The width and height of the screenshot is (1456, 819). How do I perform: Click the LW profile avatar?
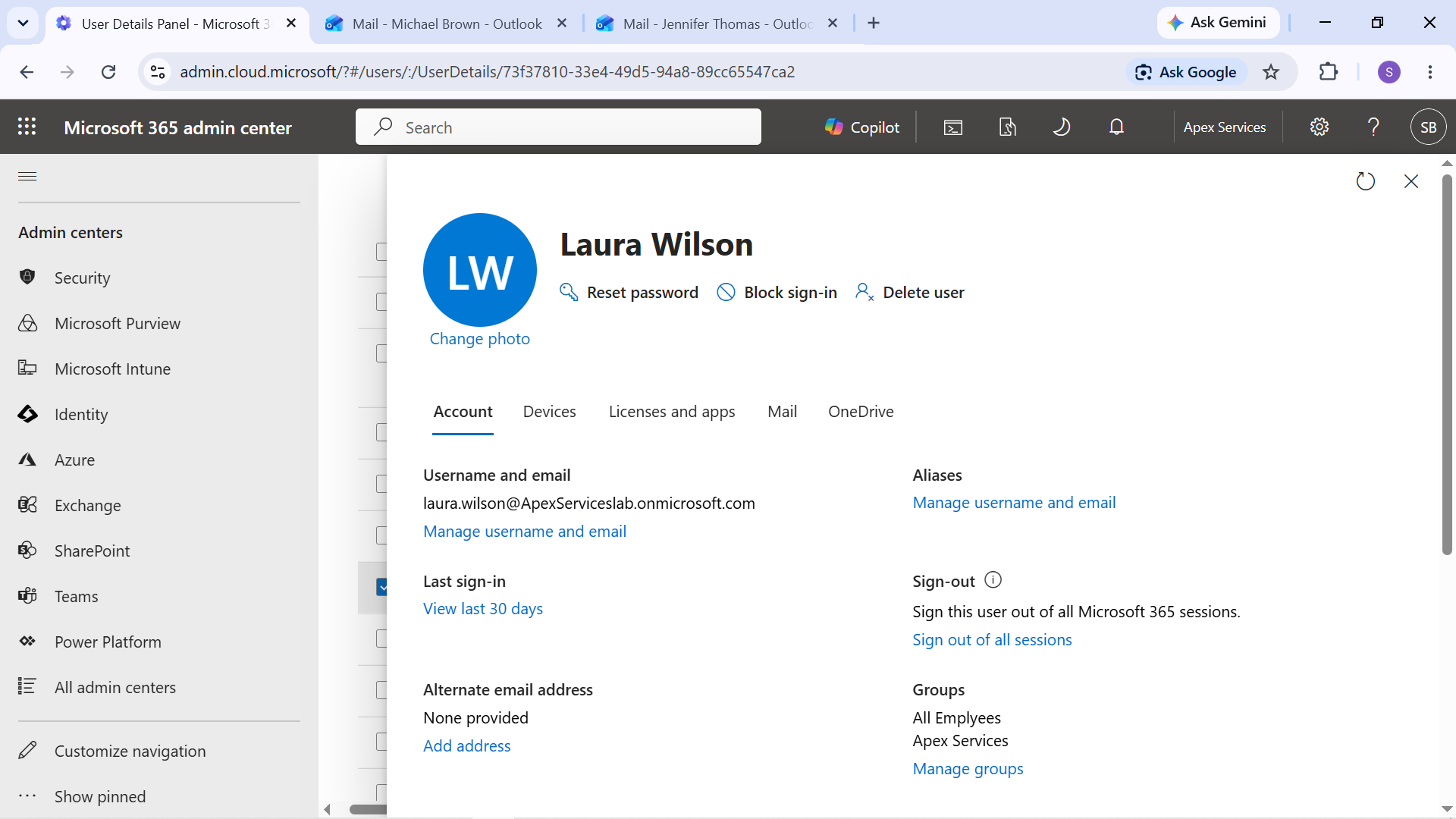pos(480,270)
